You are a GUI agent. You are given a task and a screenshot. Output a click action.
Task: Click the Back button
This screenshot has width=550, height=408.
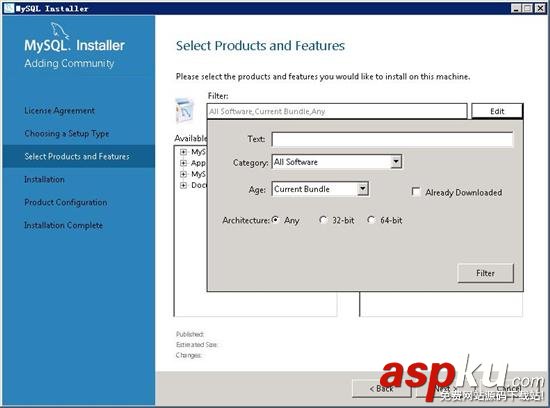pos(381,388)
